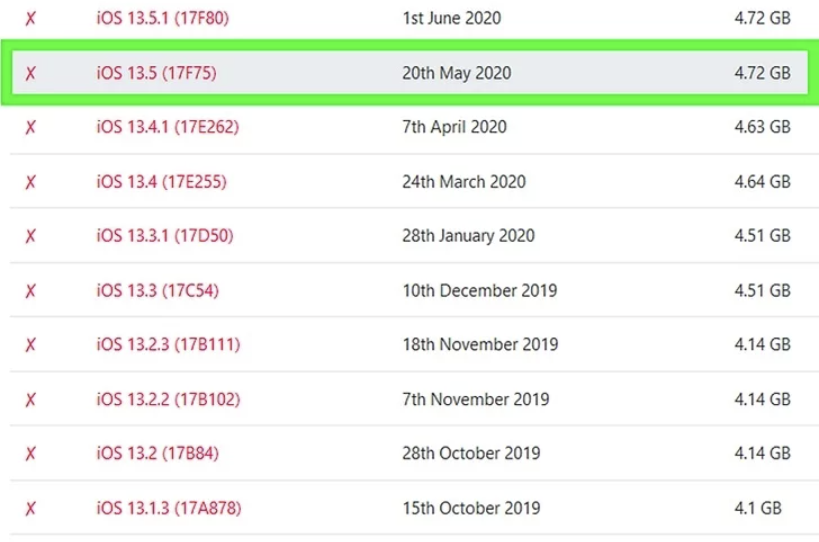Open the iOS 13.4 (17E255) firmware
Screen dimensions: 819x542
[160, 182]
